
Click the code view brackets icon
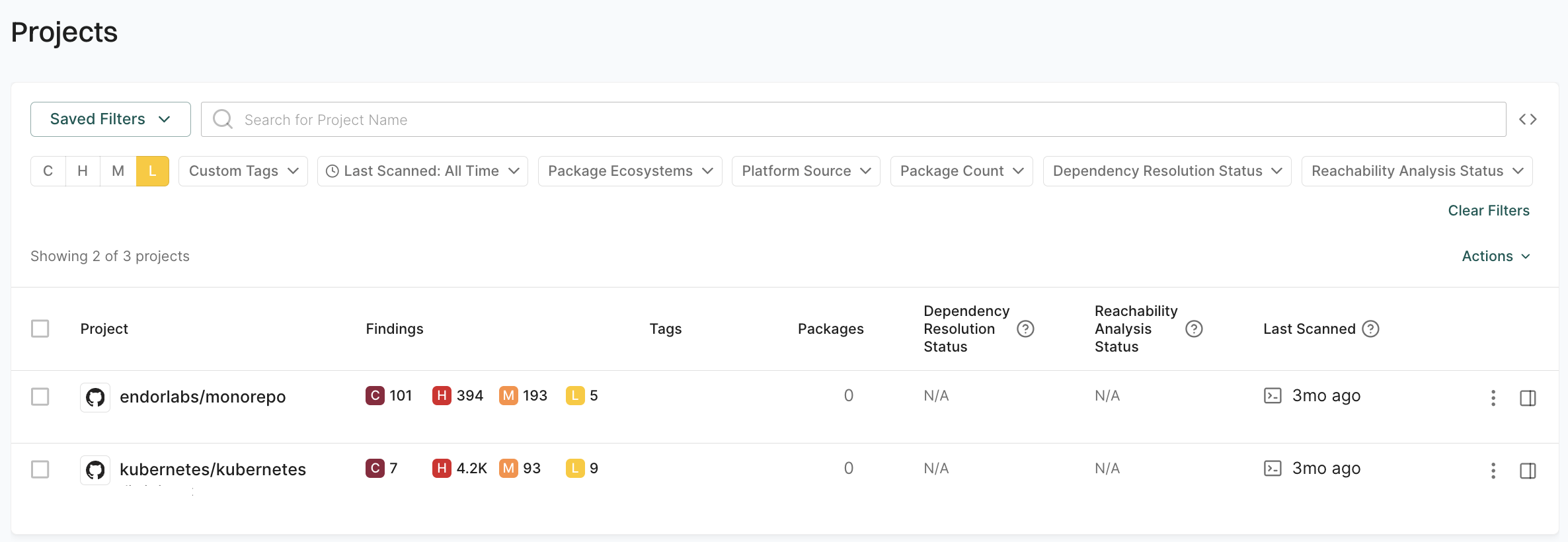1528,120
